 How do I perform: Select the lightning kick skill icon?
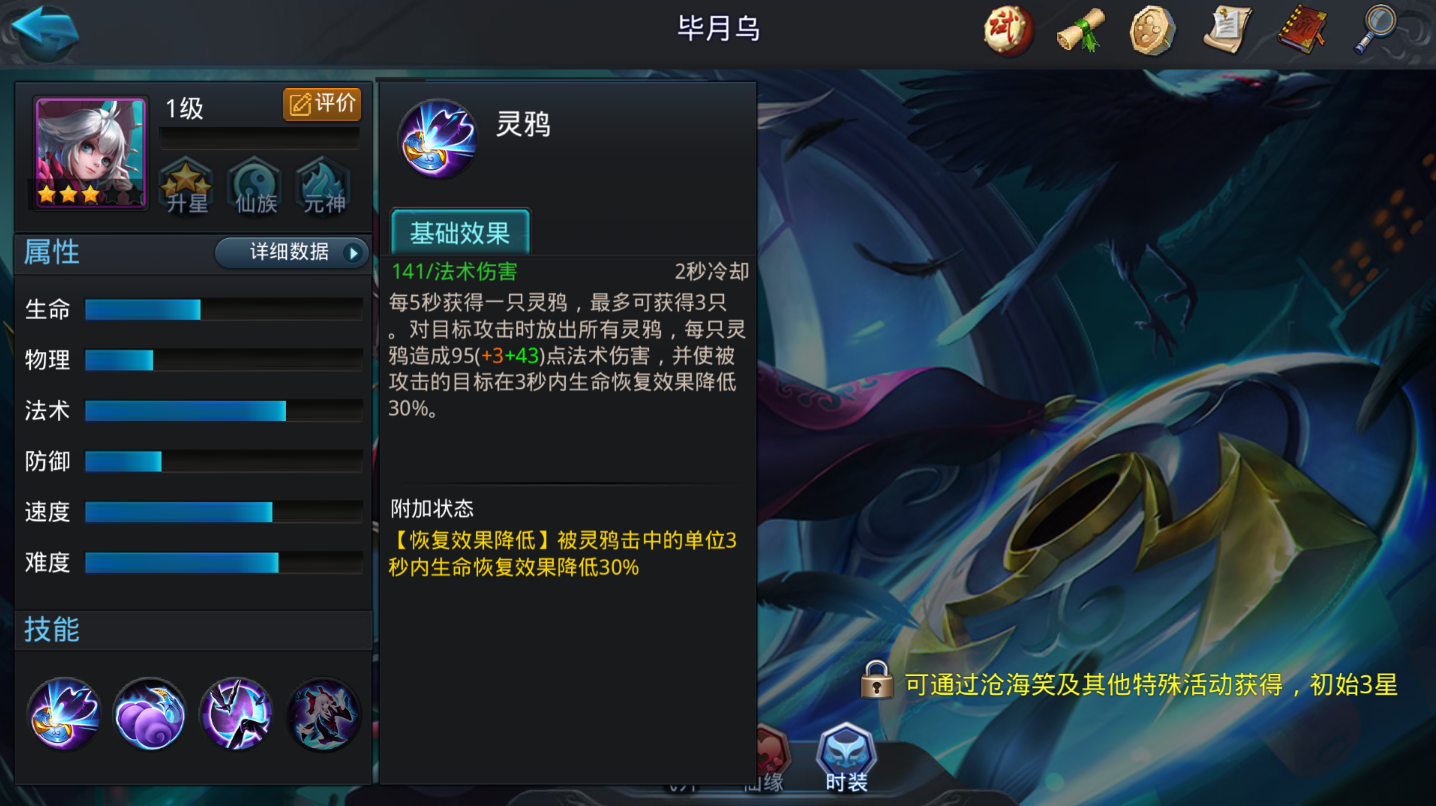(x=237, y=714)
